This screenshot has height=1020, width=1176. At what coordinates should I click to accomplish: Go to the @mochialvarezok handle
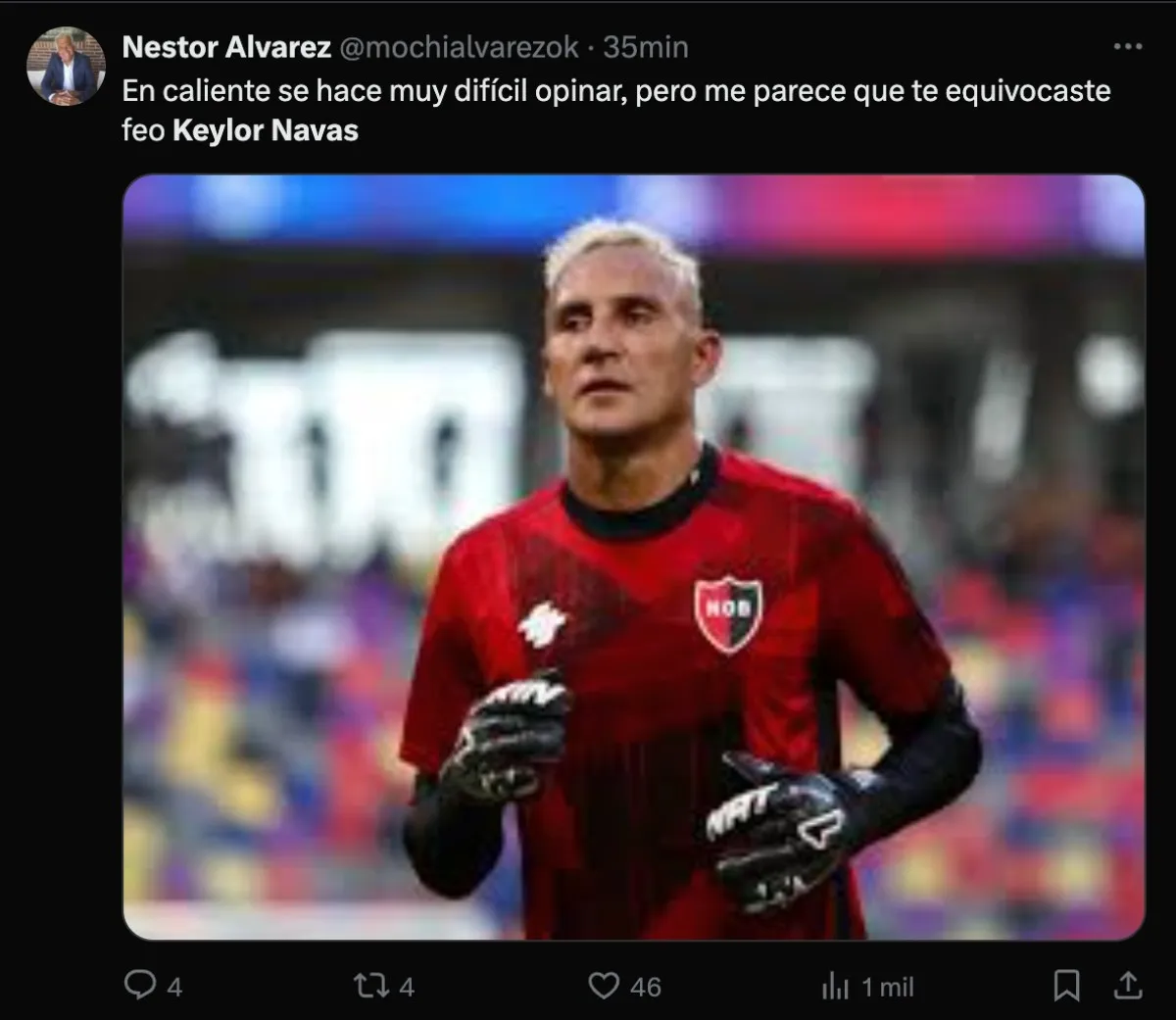[460, 47]
